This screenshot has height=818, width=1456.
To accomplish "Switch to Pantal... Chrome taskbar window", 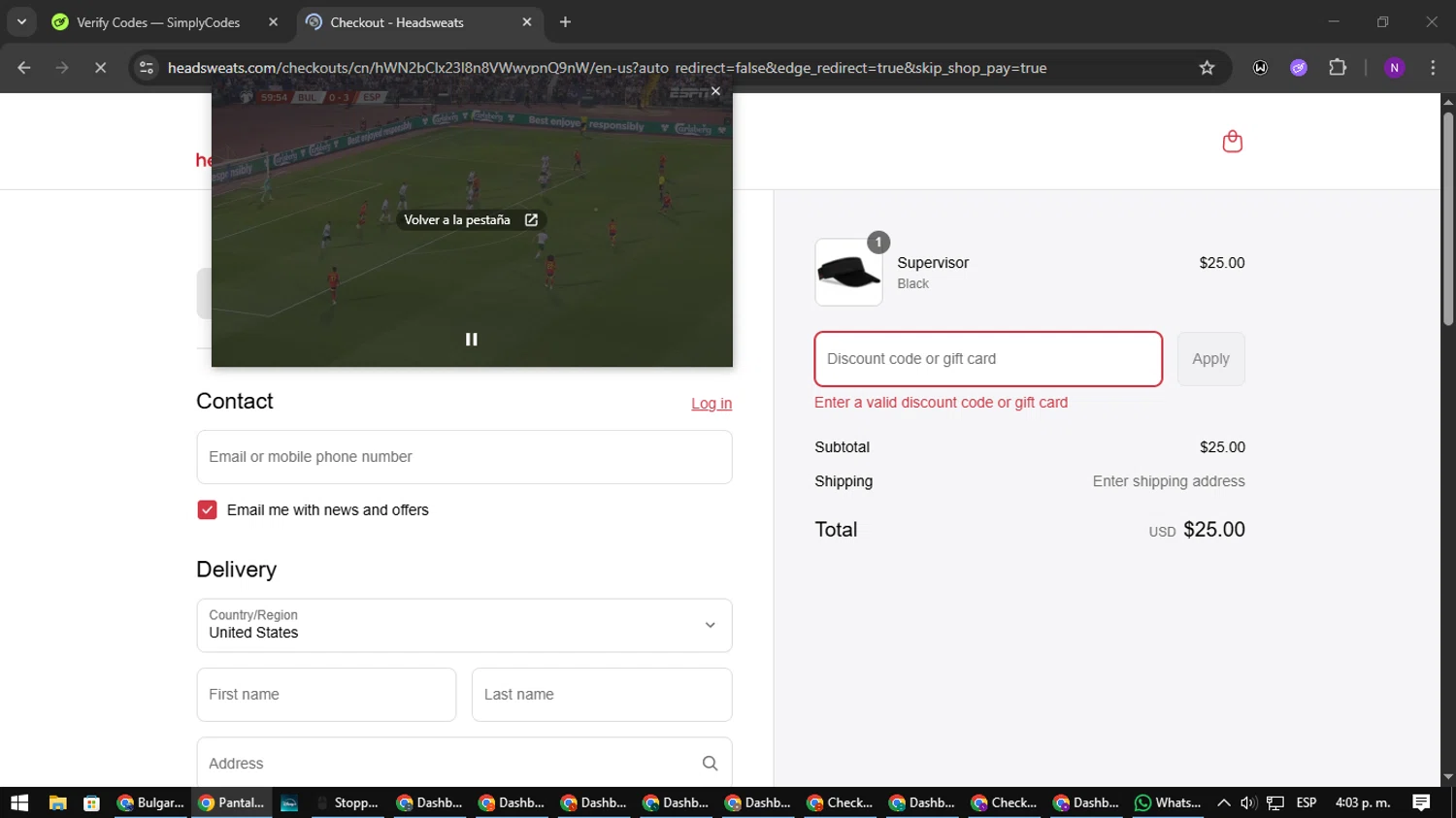I will 232,802.
